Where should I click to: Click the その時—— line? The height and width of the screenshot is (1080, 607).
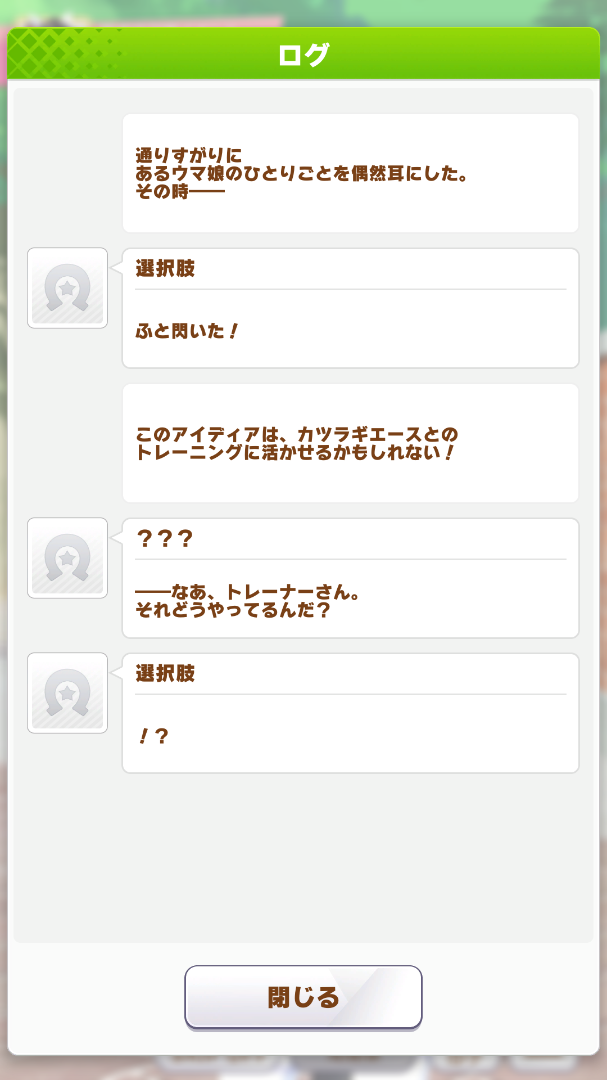(180, 190)
